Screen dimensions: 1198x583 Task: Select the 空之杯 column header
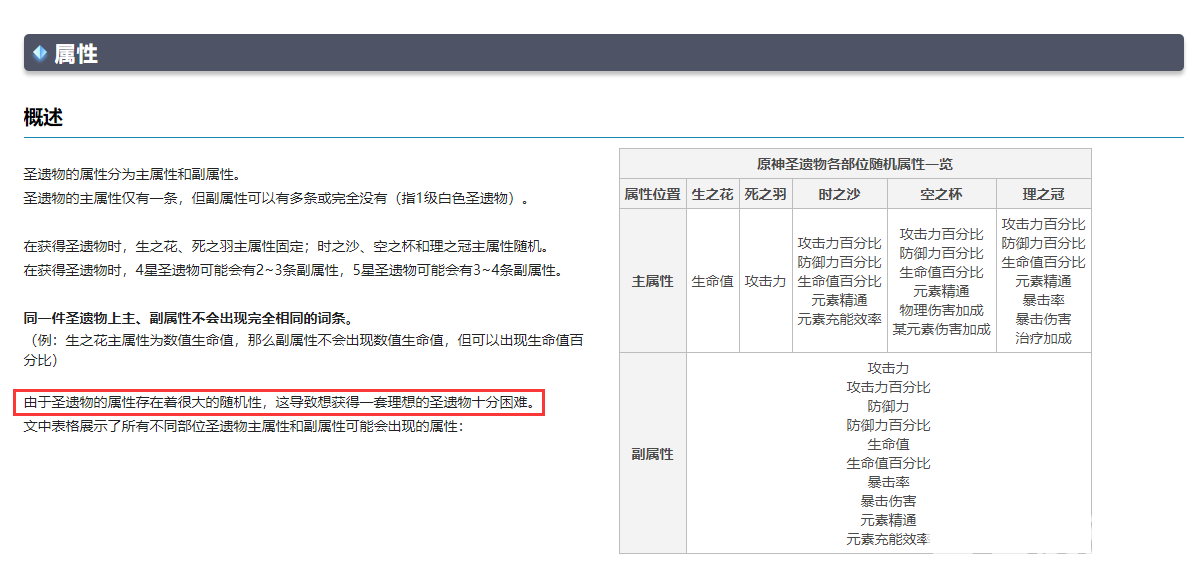click(941, 194)
